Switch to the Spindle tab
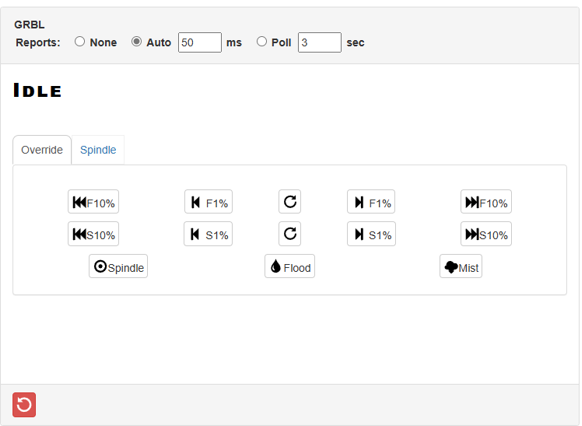 point(98,150)
